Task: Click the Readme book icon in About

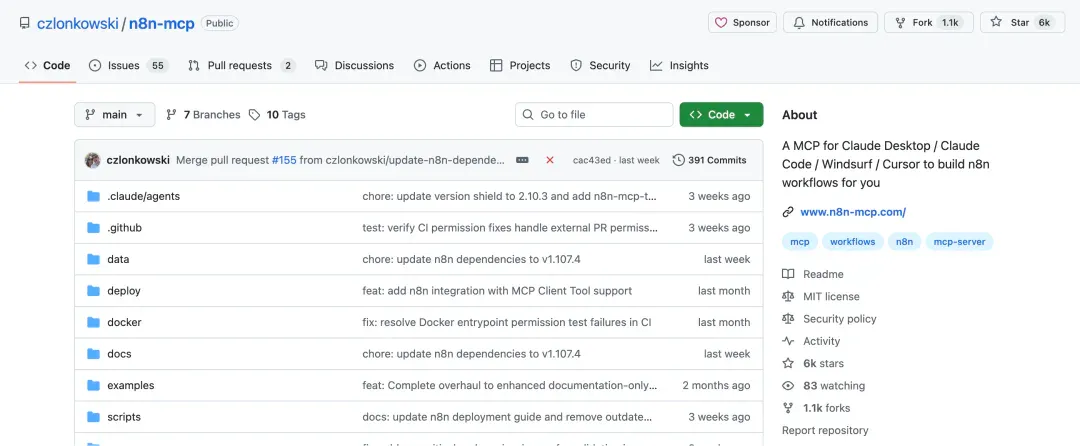Action: pyautogui.click(x=788, y=274)
